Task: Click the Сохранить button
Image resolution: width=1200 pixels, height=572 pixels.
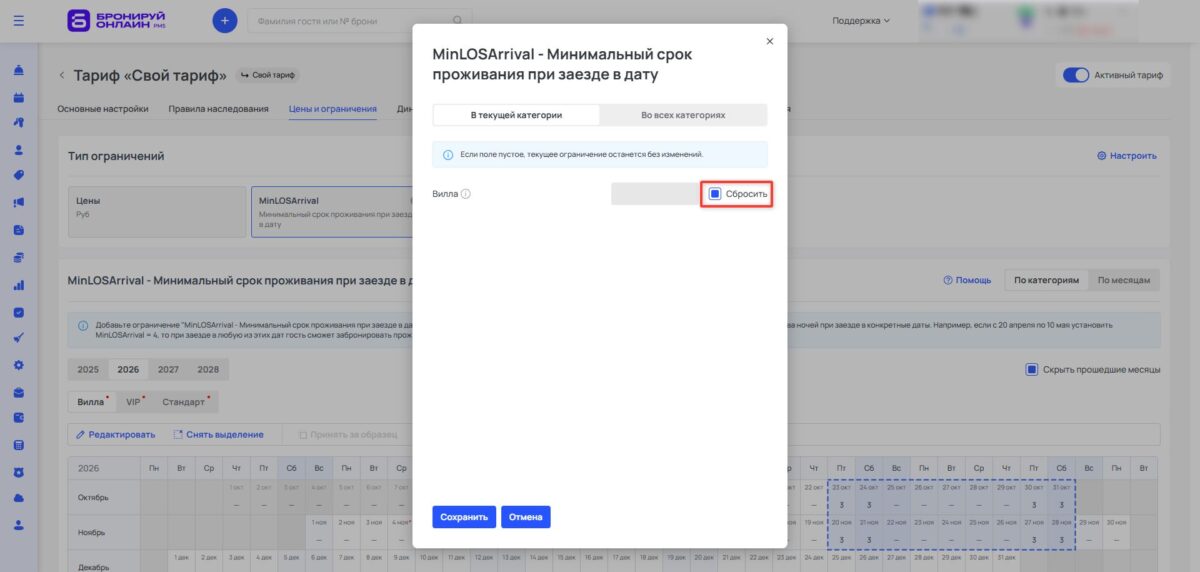Action: pyautogui.click(x=464, y=517)
